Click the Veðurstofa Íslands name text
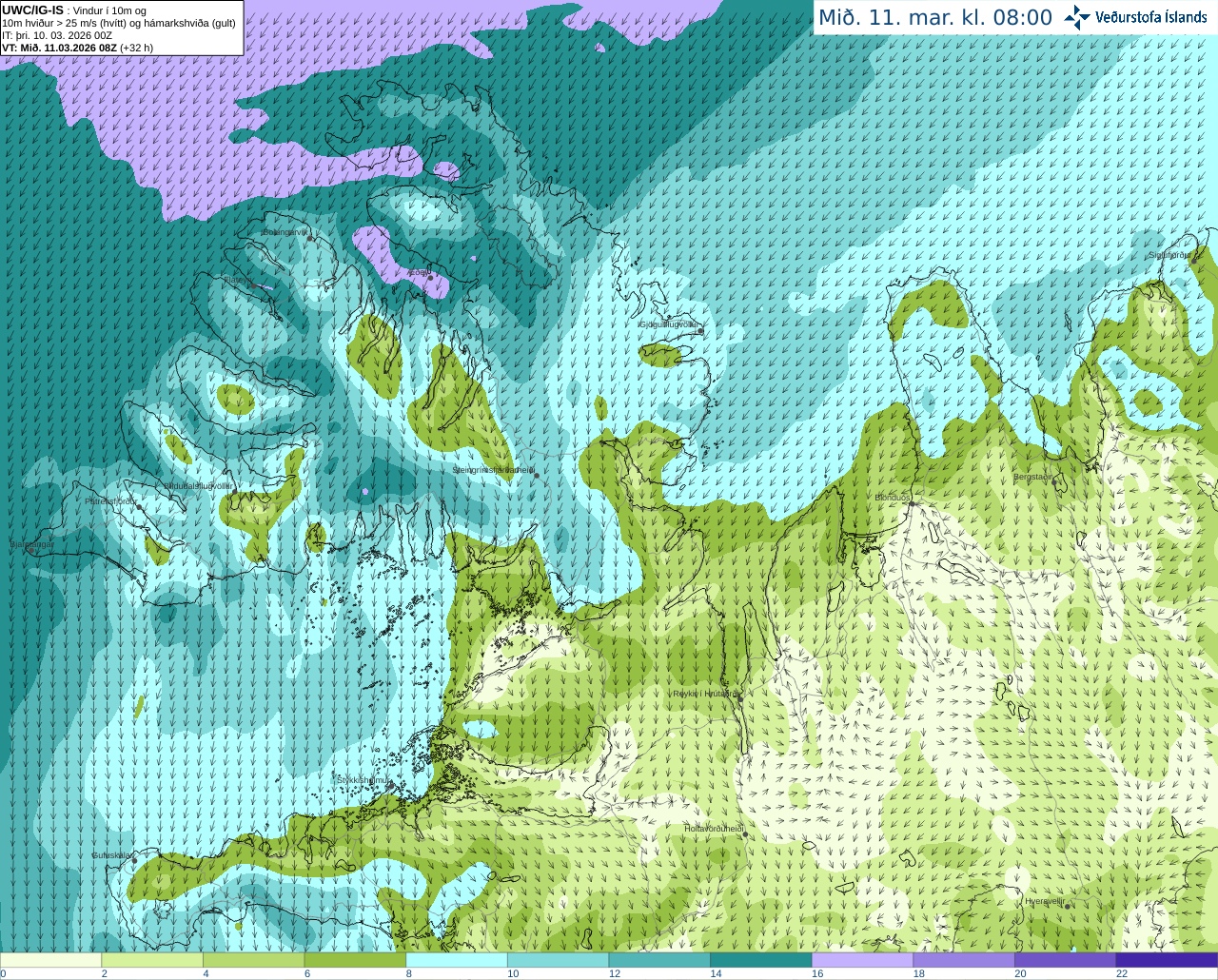The height and width of the screenshot is (980, 1218). tap(1150, 17)
